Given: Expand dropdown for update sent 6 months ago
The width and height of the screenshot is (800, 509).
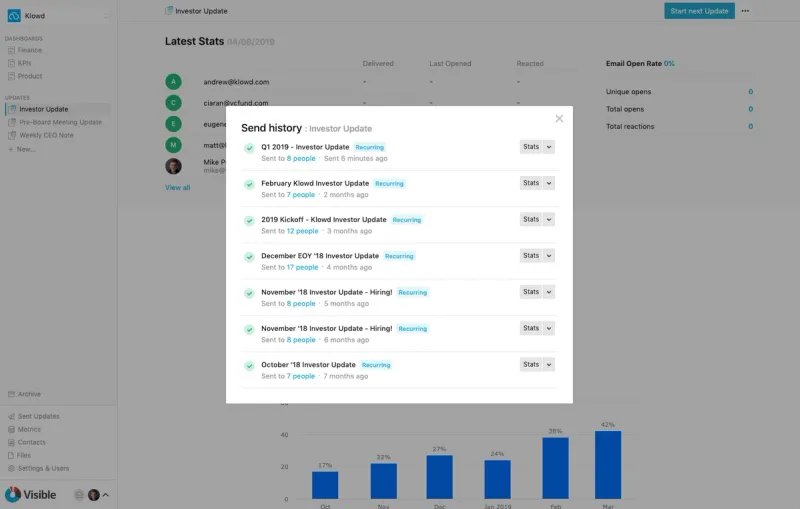Looking at the screenshot, I should point(549,328).
